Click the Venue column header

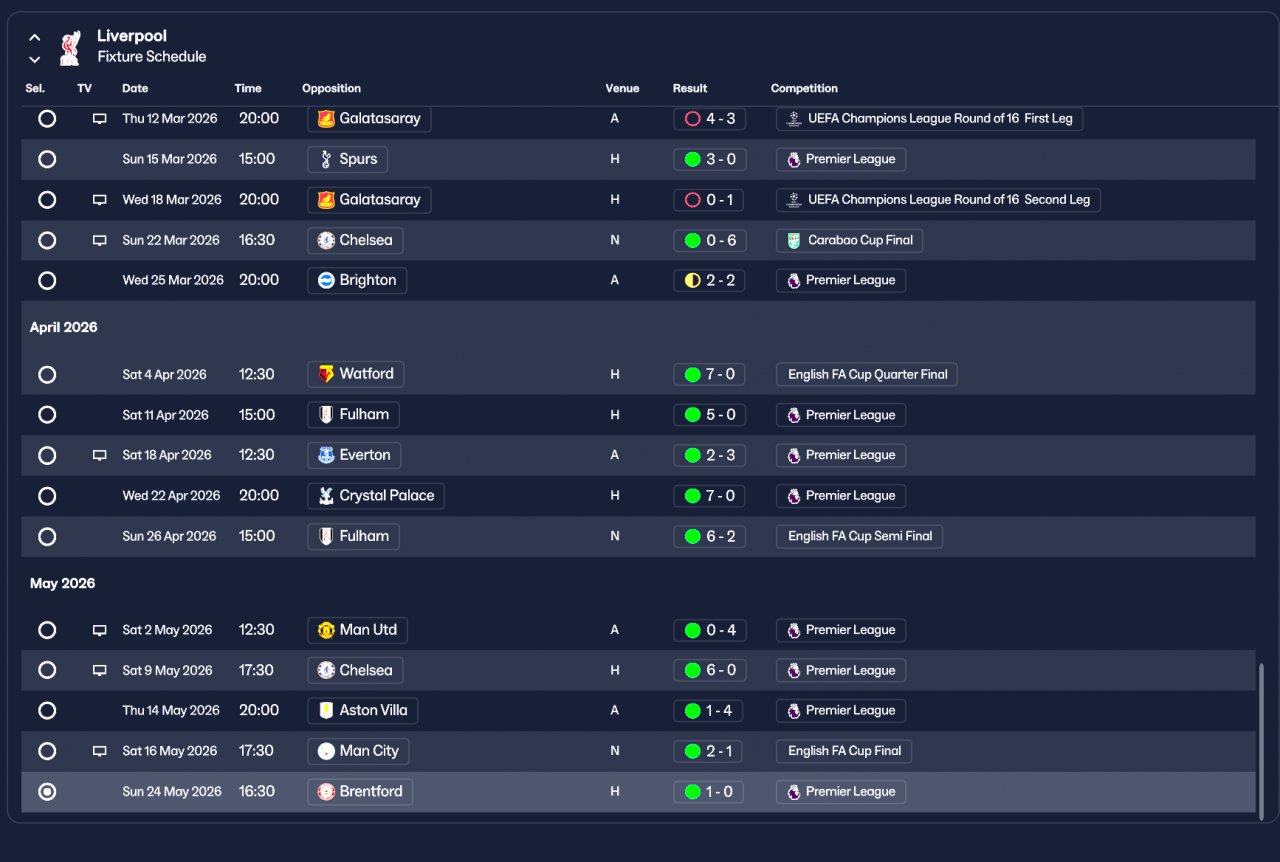pyautogui.click(x=622, y=89)
